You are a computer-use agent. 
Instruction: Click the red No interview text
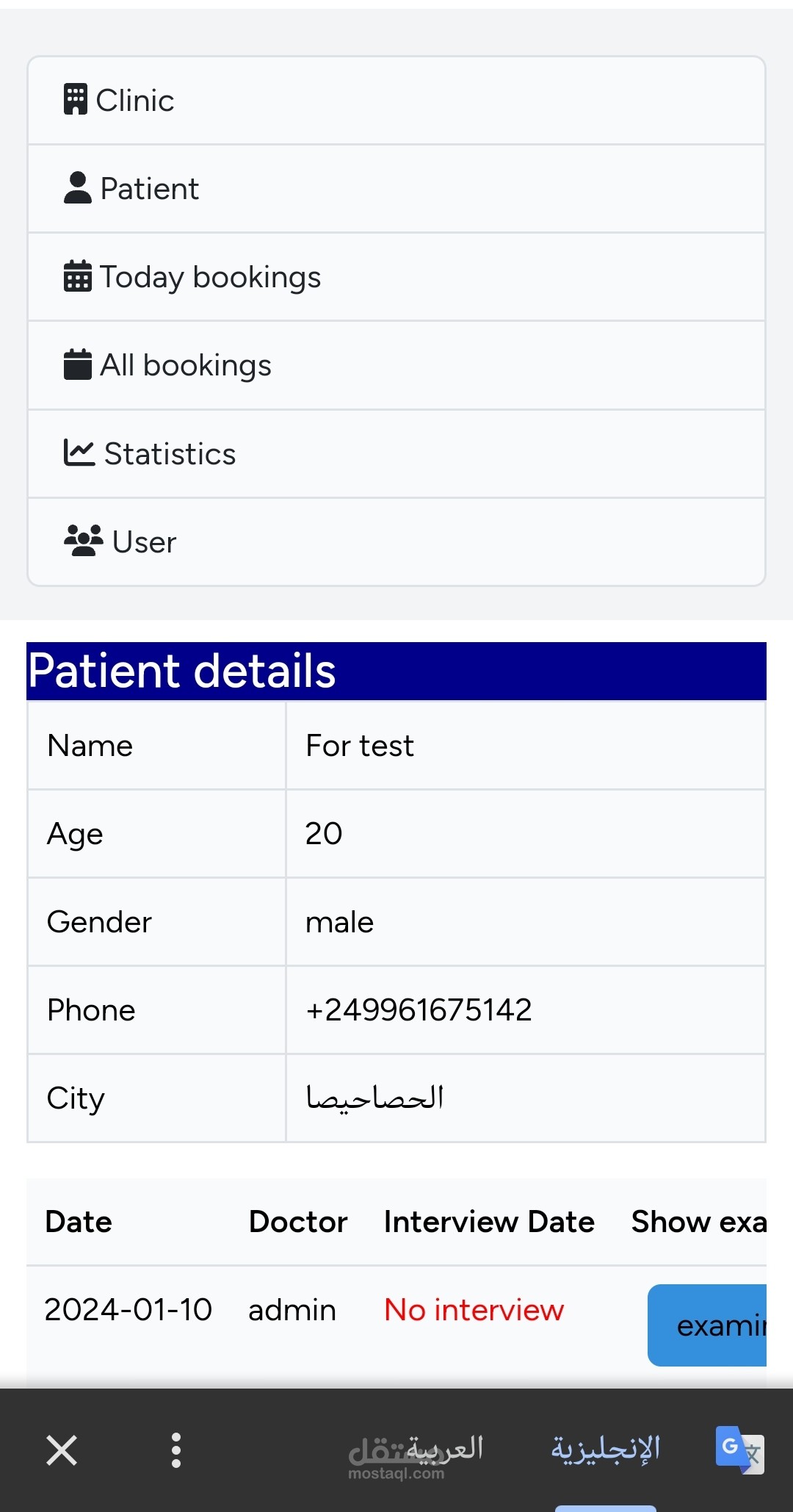coord(474,1310)
